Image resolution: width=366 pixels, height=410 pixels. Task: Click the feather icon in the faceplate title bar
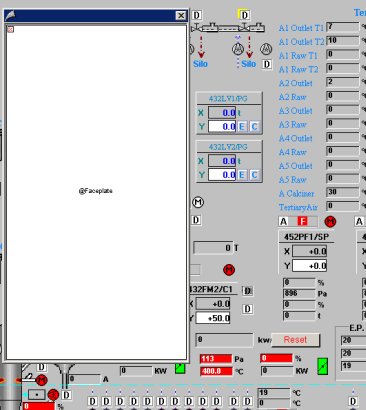[10, 15]
